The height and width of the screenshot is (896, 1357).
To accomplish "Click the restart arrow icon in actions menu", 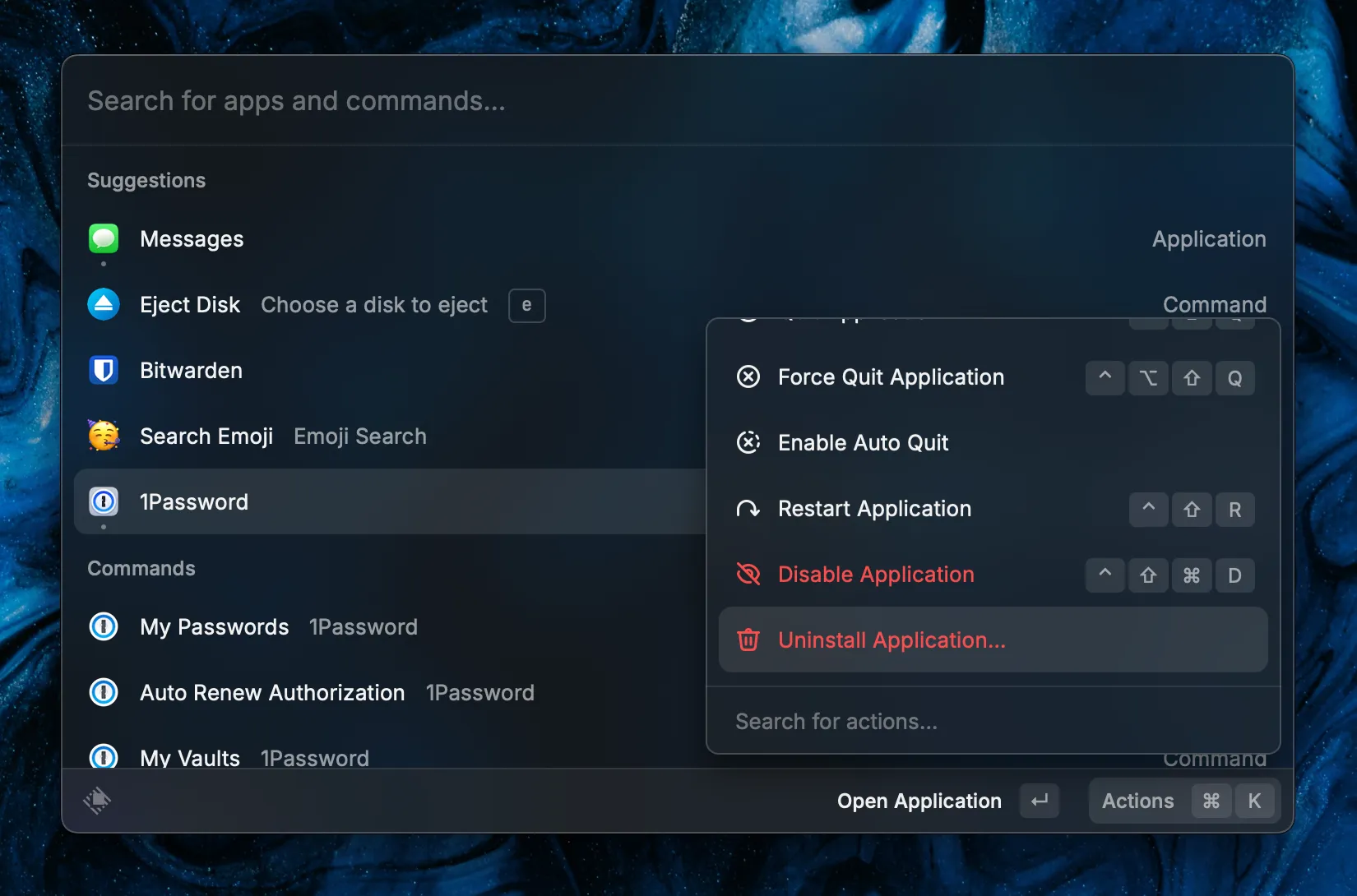I will coord(748,509).
